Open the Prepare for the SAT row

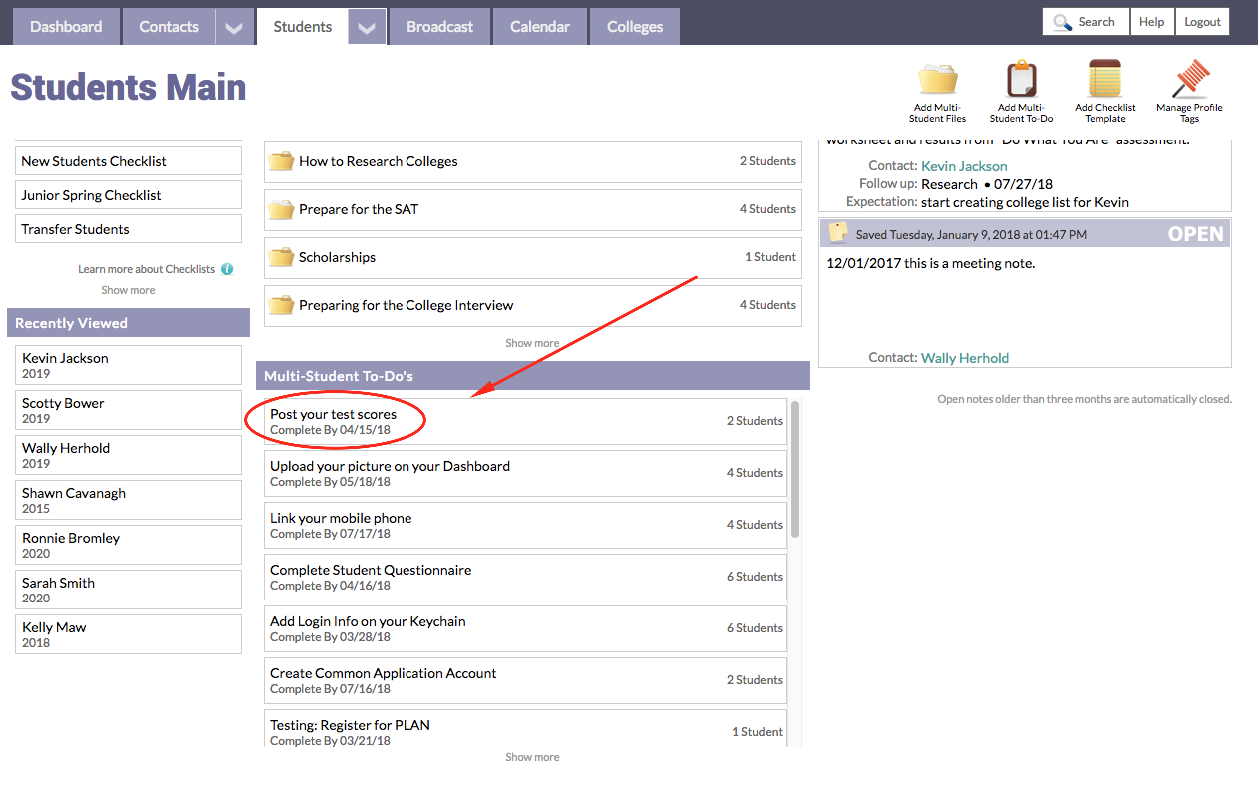coord(533,209)
